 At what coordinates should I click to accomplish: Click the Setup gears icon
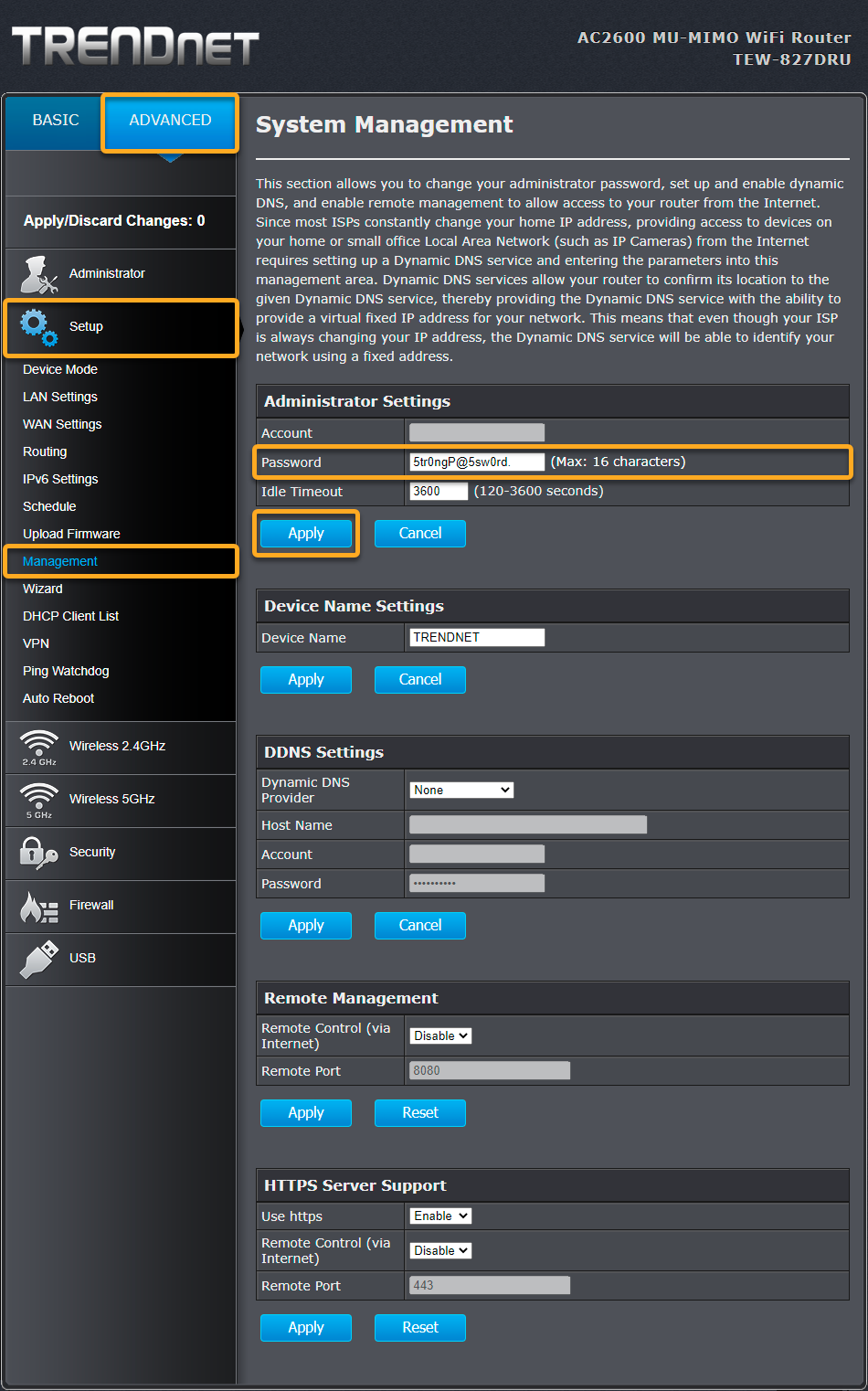coord(38,327)
